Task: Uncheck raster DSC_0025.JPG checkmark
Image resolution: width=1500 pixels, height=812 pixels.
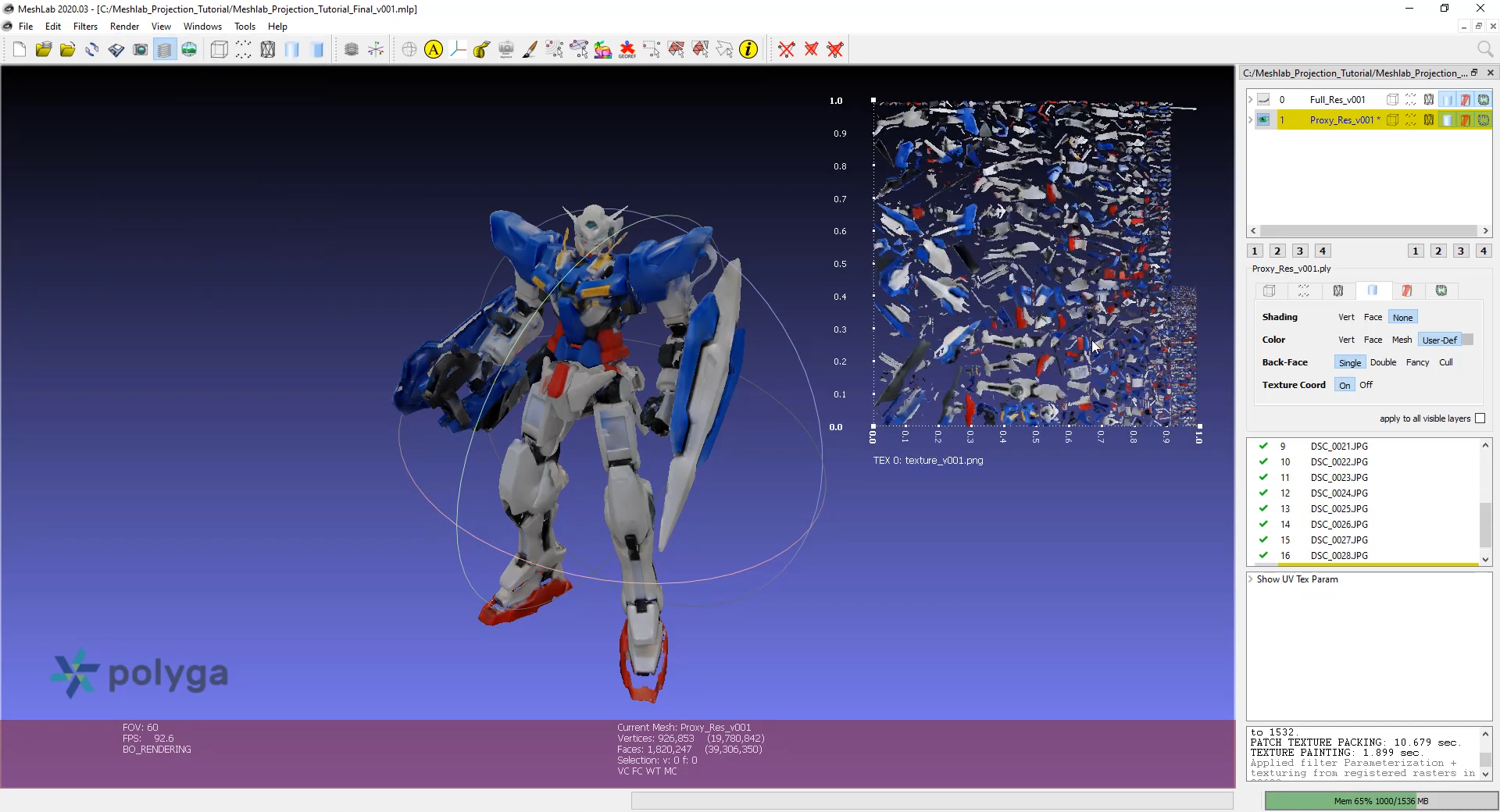Action: 1263,509
